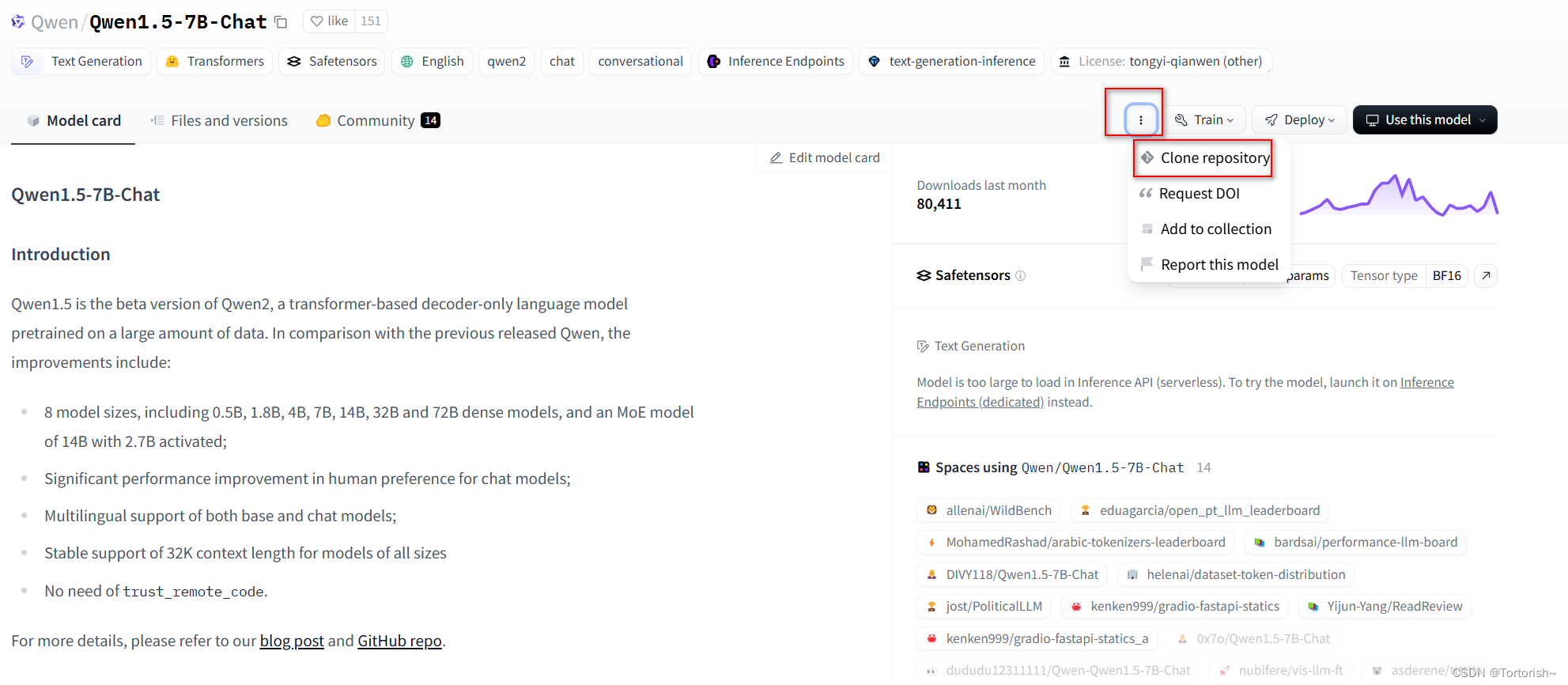The height and width of the screenshot is (685, 1568).
Task: Like the Qwen1.5-7B-Chat model
Action: 329,21
